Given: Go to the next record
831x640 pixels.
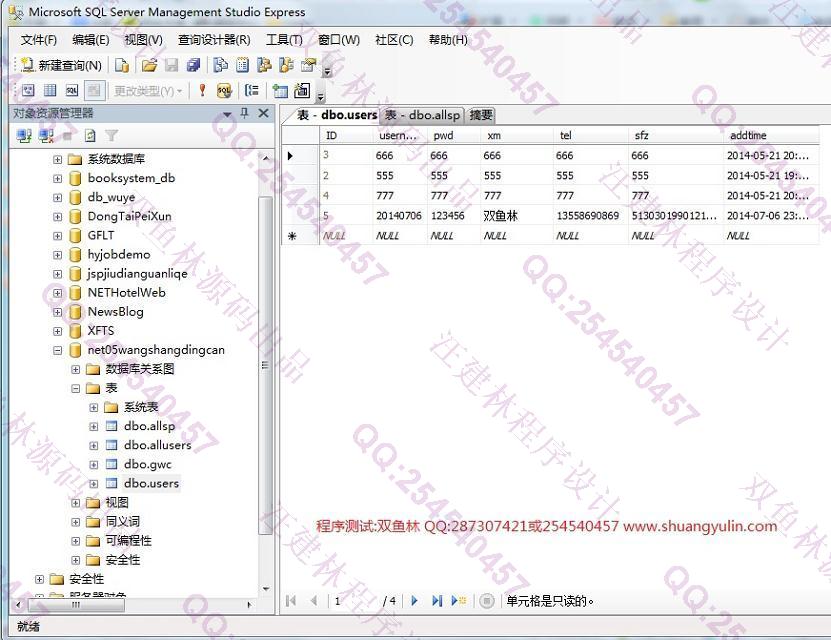Looking at the screenshot, I should click(x=414, y=600).
